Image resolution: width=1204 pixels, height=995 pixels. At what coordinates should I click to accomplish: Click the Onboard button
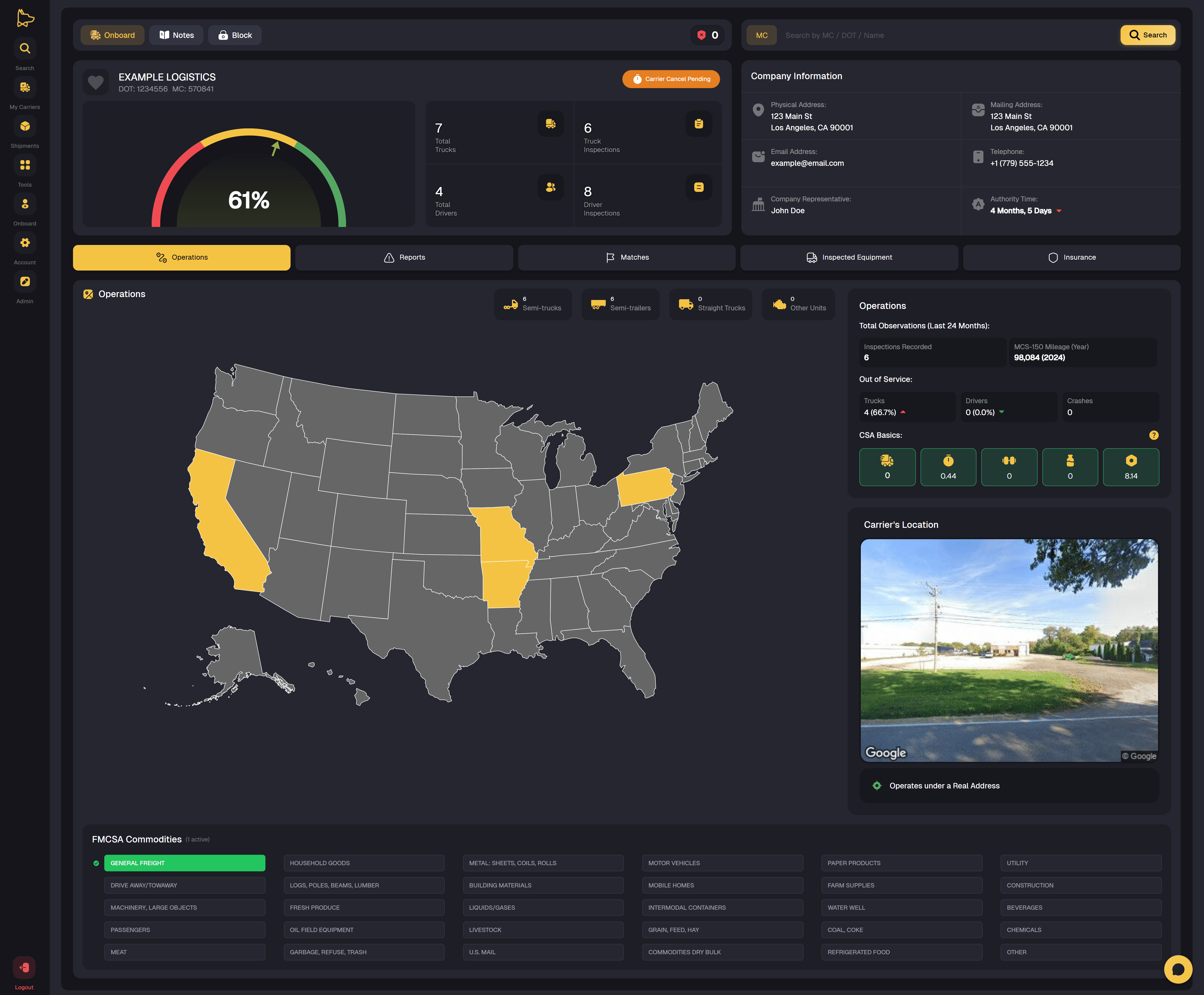tap(112, 36)
